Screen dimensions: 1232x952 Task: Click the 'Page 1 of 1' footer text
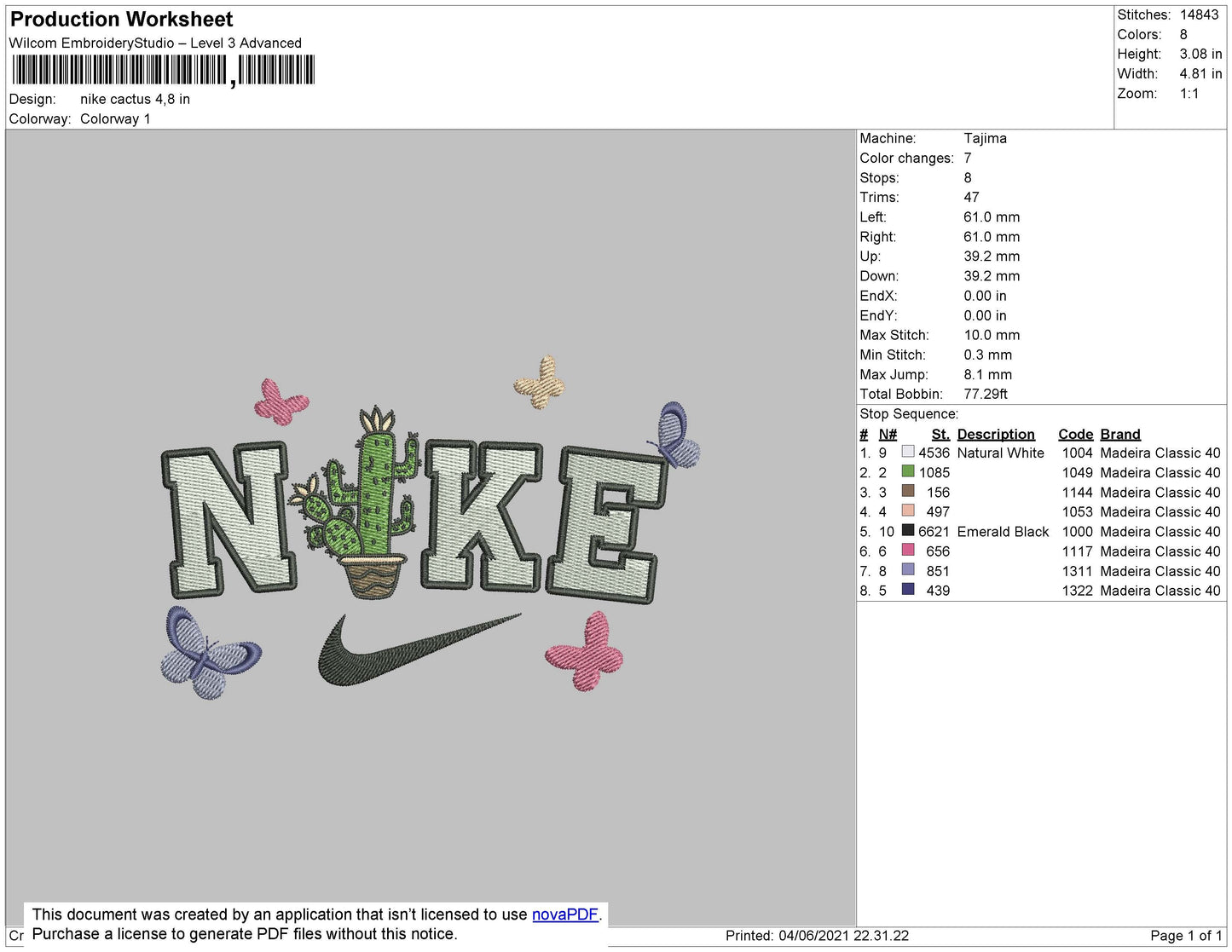point(1186,936)
